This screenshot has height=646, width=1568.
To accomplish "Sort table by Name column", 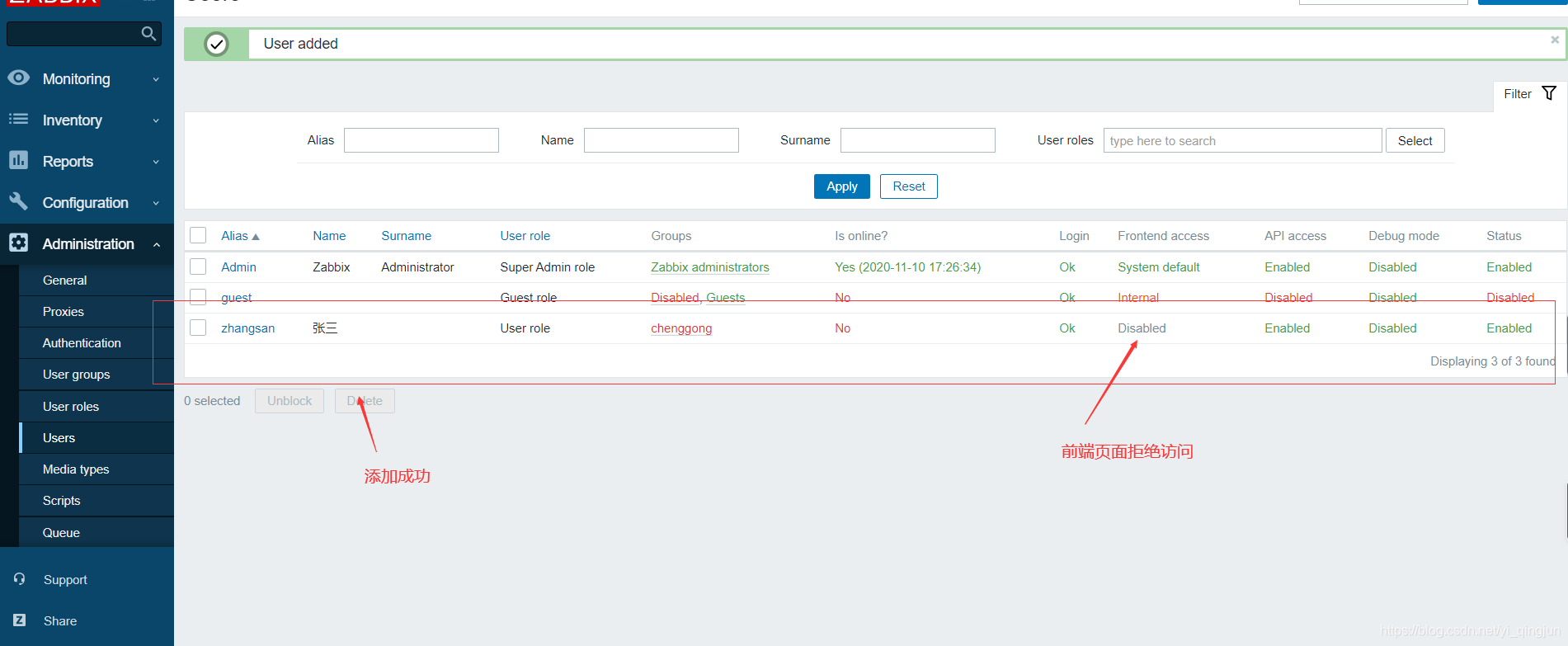I will 329,236.
